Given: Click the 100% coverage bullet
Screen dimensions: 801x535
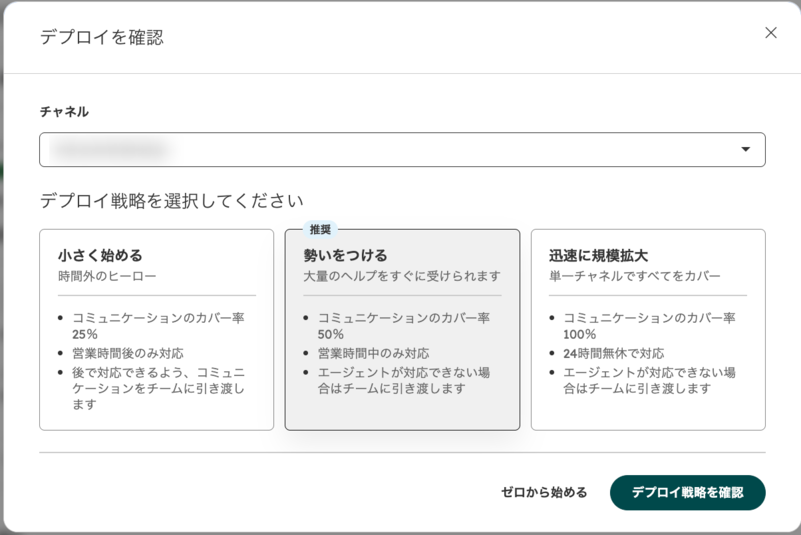Looking at the screenshot, I should [x=649, y=326].
